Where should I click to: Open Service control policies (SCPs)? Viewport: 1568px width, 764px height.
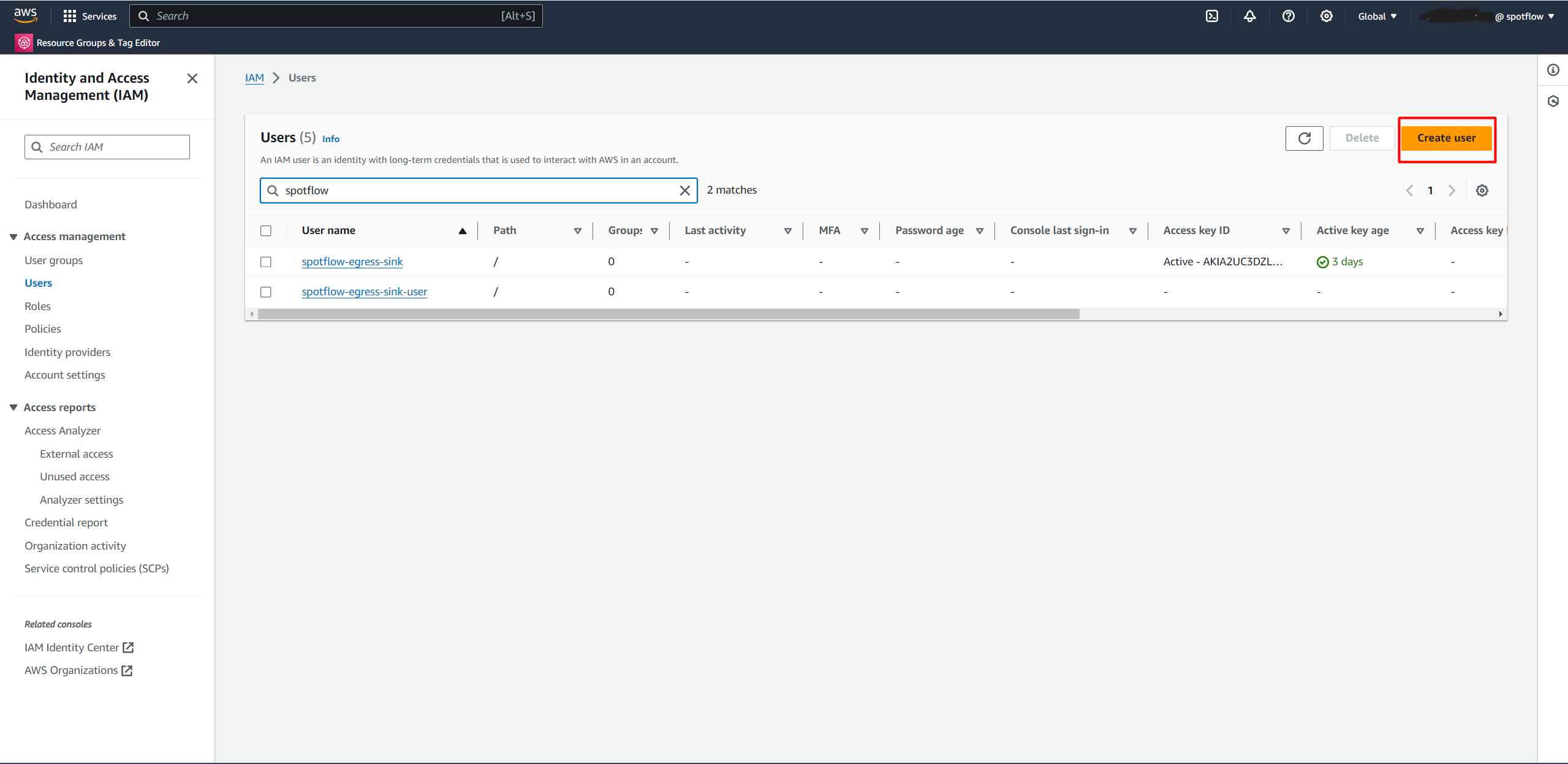coord(97,569)
